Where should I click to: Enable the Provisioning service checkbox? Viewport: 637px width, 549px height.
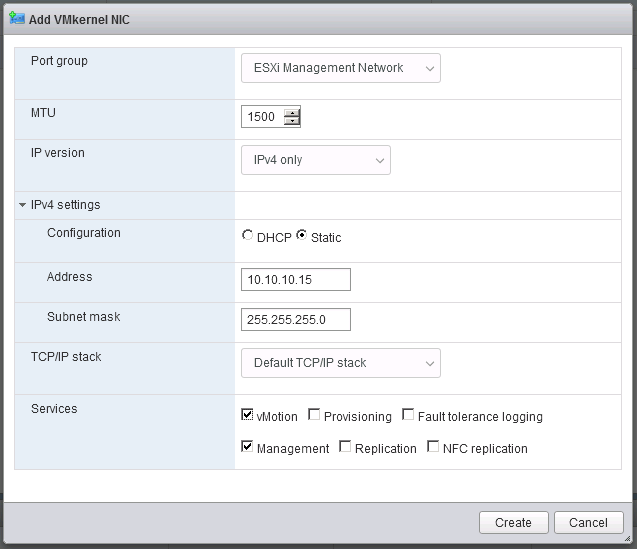314,414
